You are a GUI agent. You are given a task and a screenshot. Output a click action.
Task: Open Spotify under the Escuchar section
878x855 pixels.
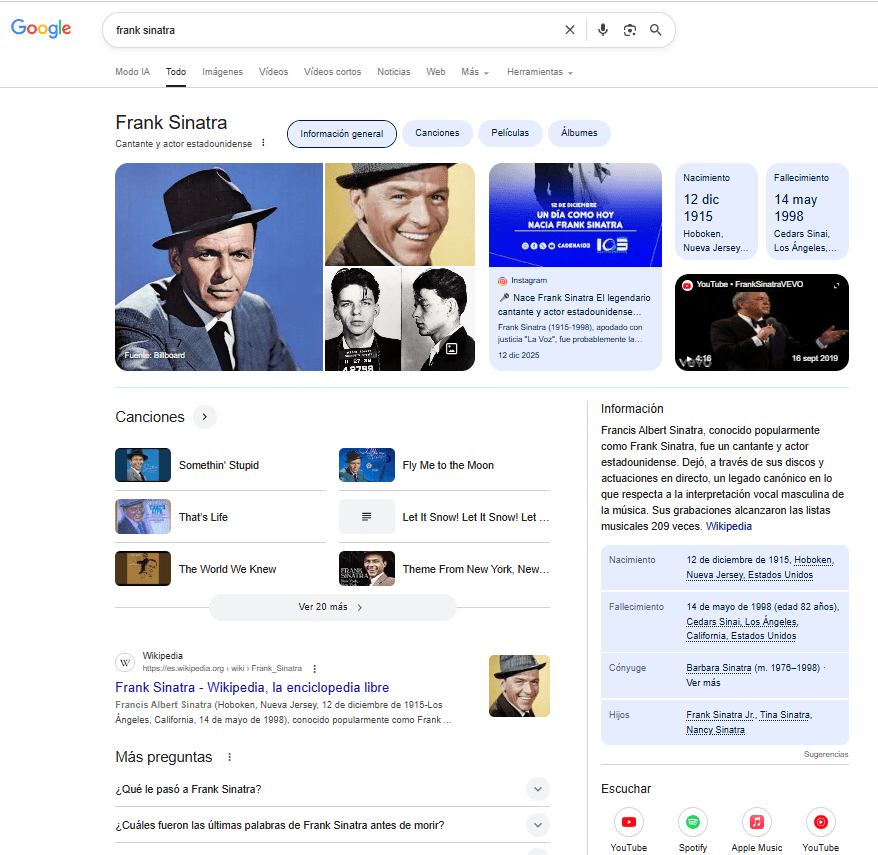692,822
